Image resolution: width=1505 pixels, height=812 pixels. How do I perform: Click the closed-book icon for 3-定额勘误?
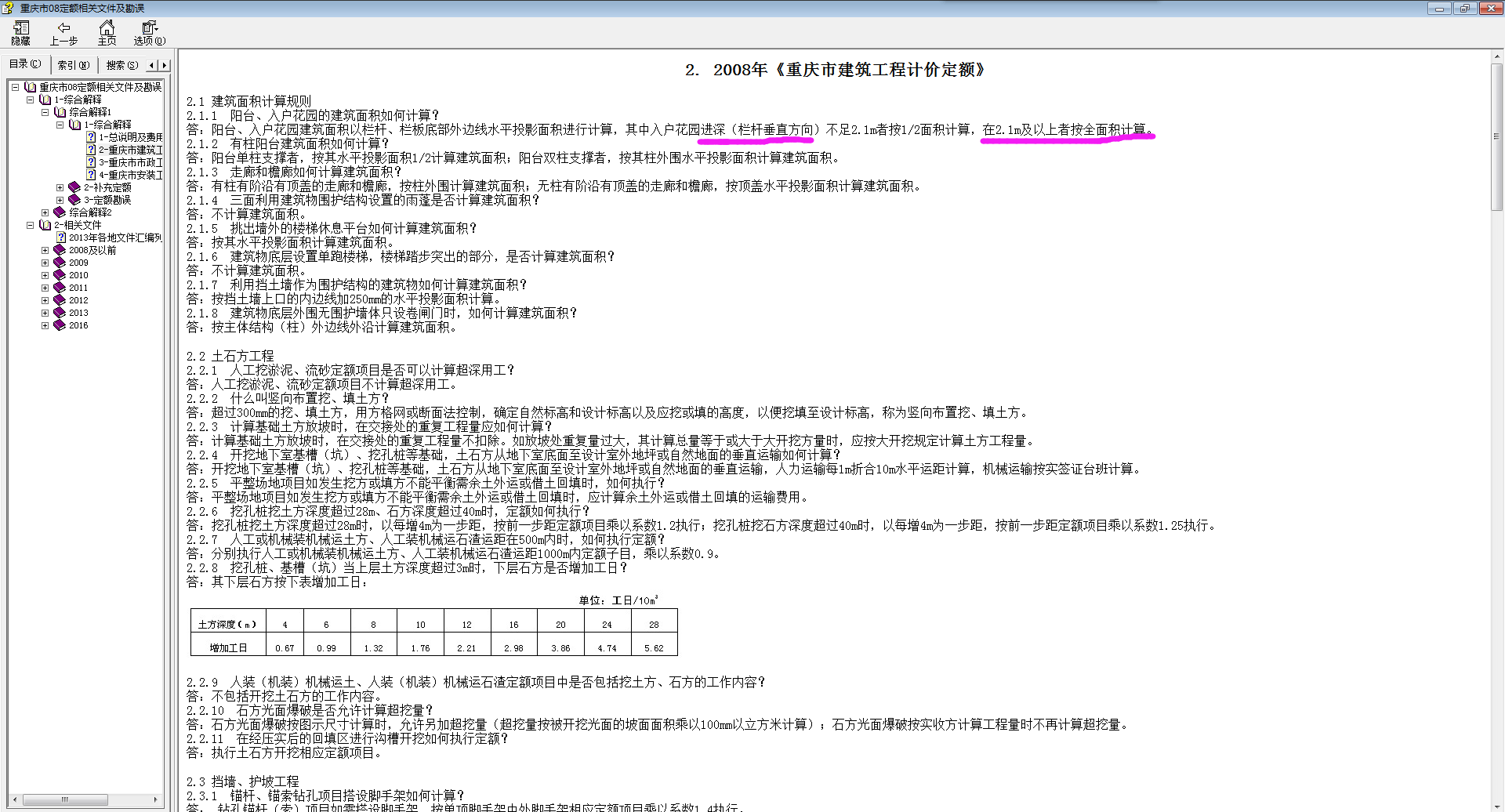tap(74, 200)
